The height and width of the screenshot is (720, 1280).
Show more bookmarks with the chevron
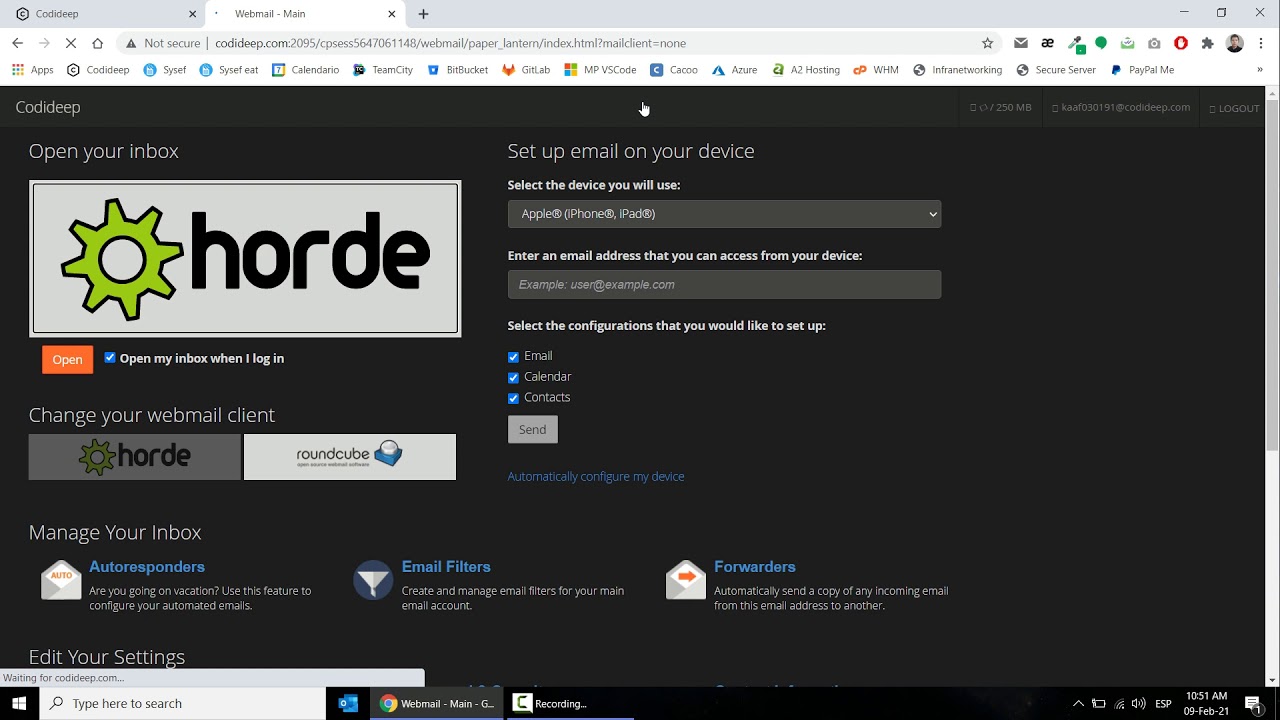pyautogui.click(x=1260, y=70)
